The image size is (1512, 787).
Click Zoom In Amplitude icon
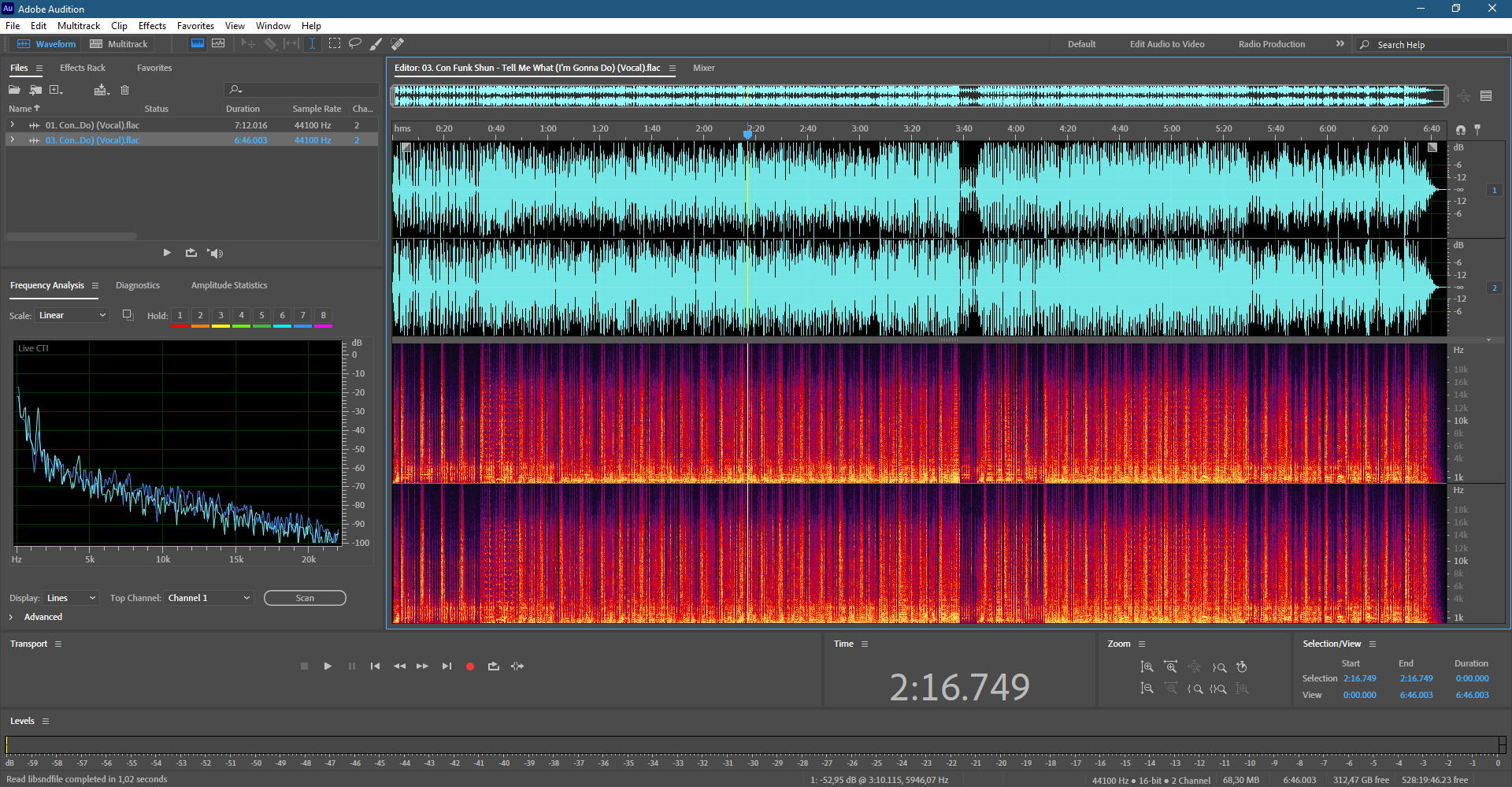click(1147, 667)
